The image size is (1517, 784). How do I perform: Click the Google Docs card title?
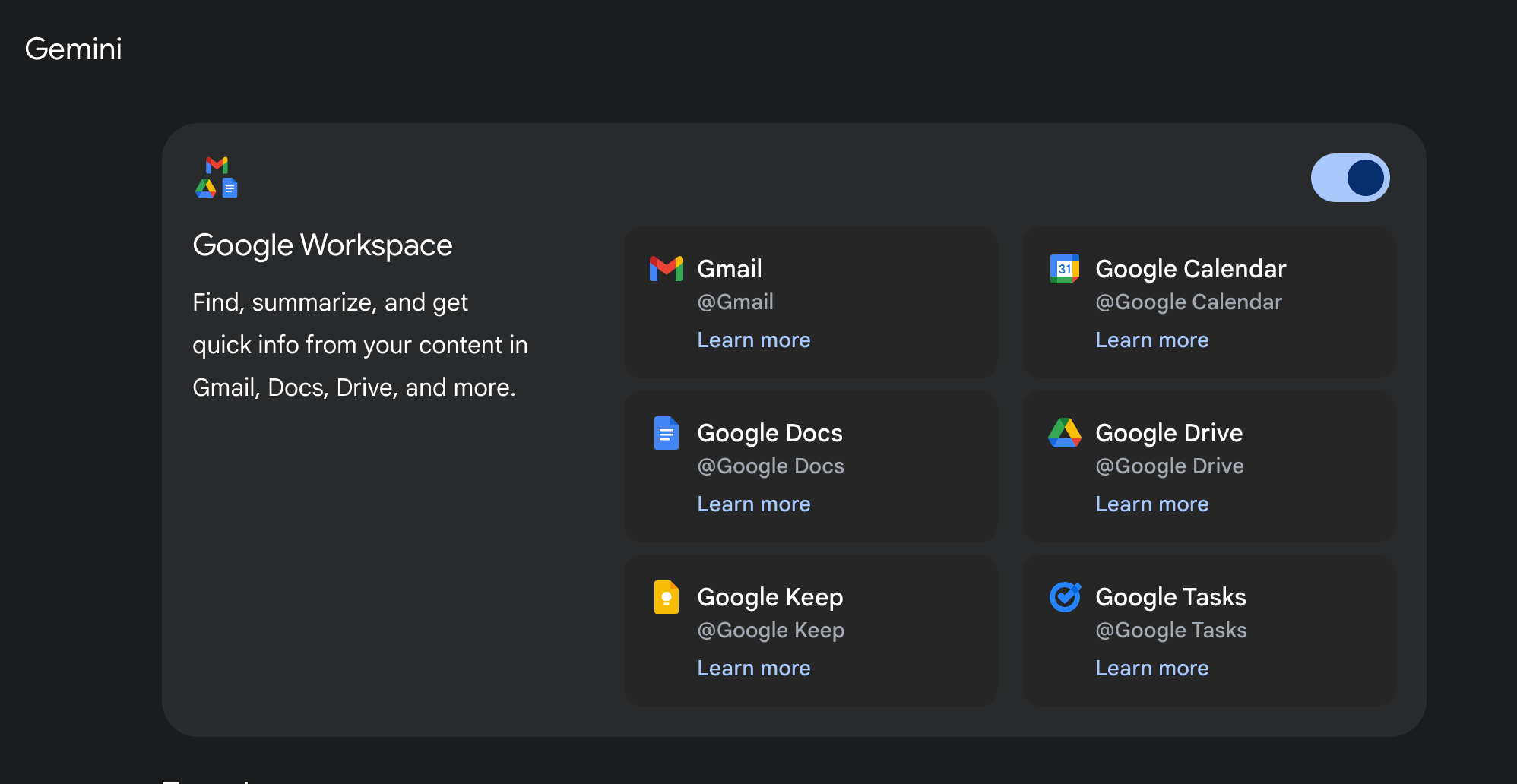click(x=770, y=433)
